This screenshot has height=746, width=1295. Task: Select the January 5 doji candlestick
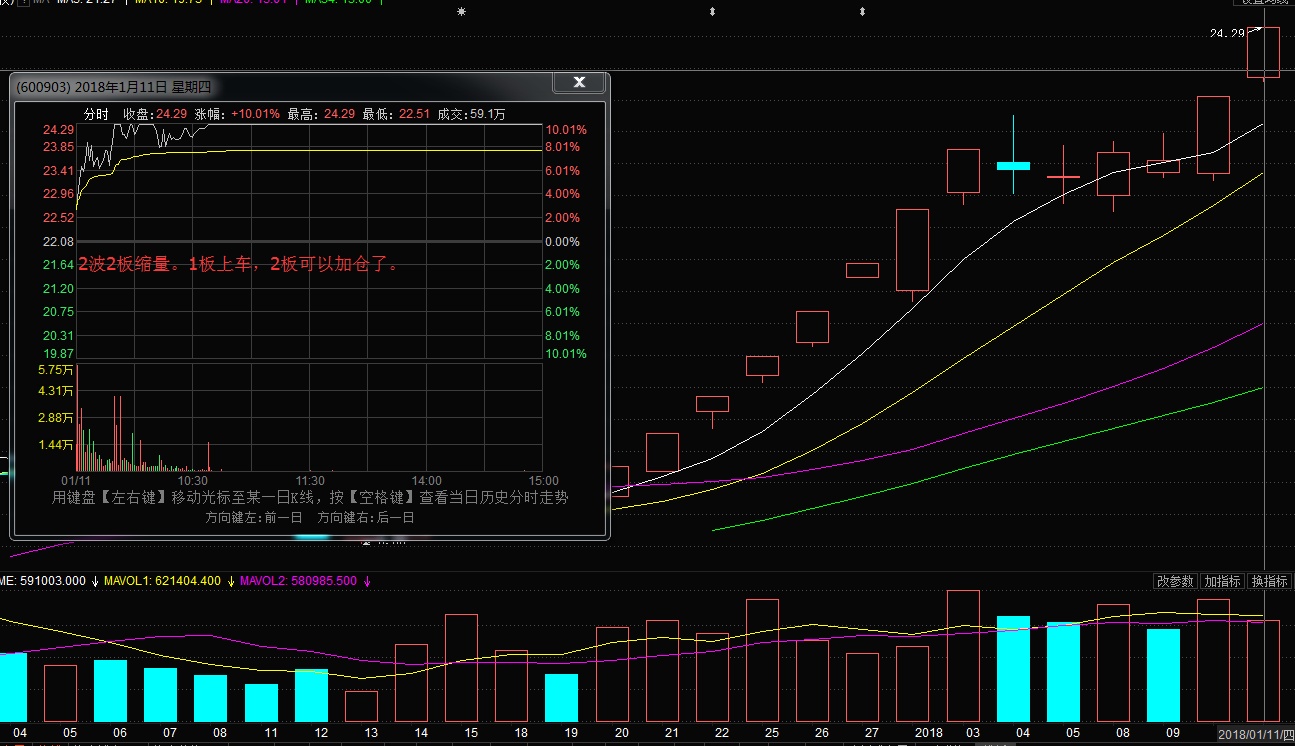coord(1063,176)
